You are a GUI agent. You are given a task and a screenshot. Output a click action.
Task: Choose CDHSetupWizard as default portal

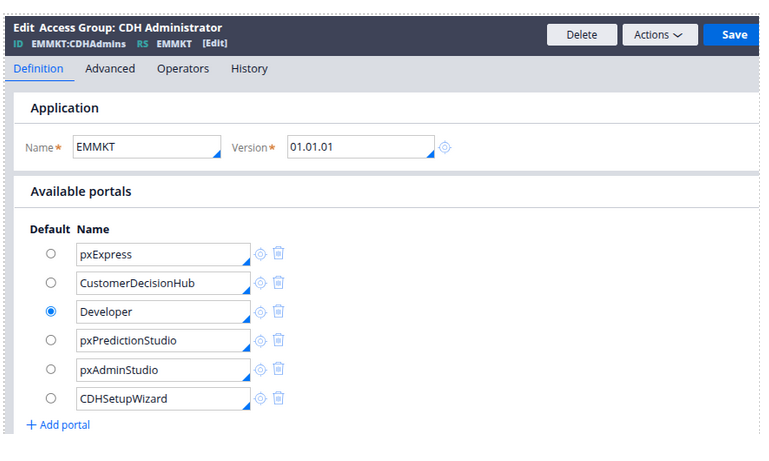51,398
